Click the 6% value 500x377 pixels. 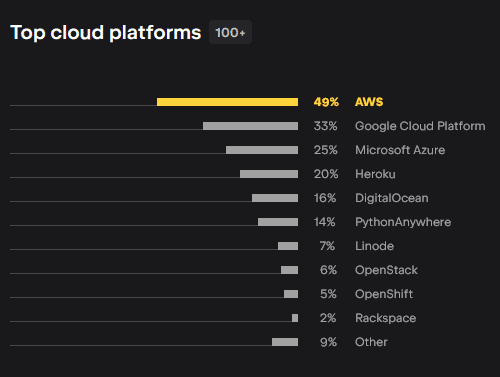(x=328, y=270)
